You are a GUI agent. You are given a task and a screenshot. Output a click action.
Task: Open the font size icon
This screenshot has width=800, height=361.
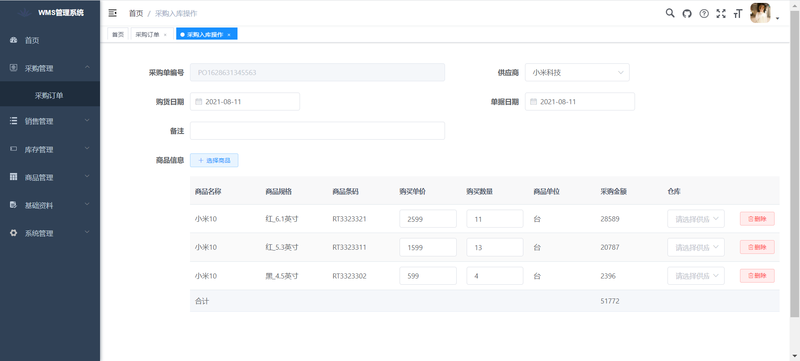point(737,14)
